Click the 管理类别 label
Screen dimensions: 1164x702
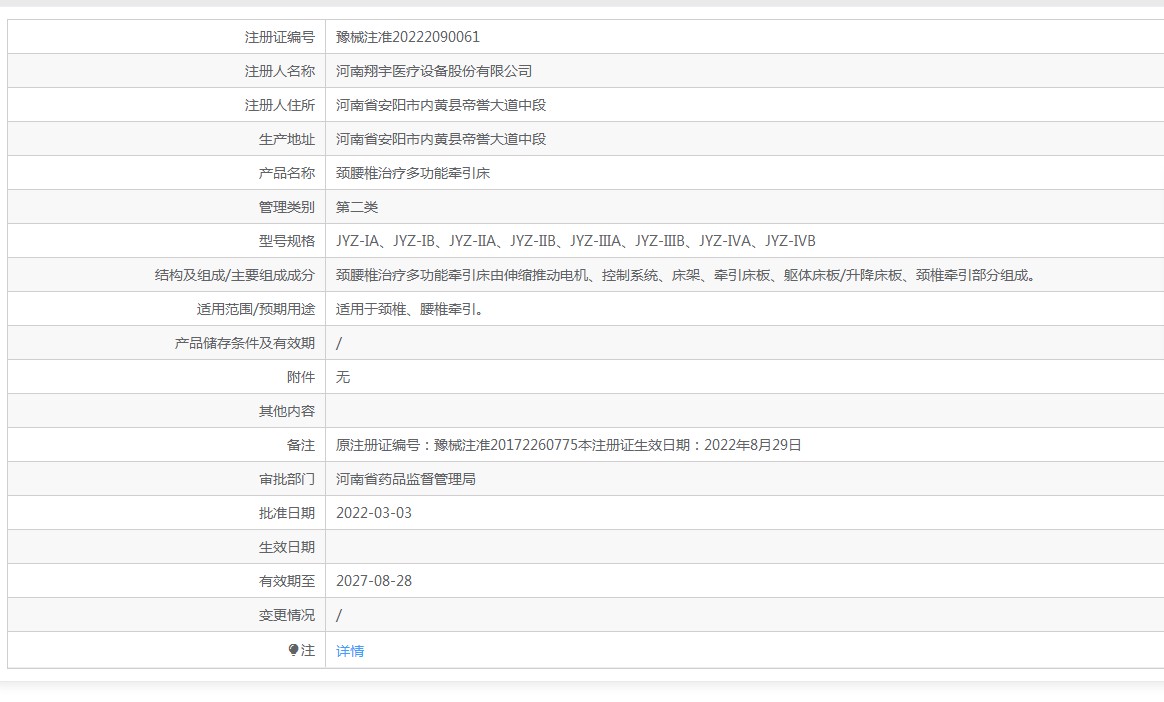287,207
